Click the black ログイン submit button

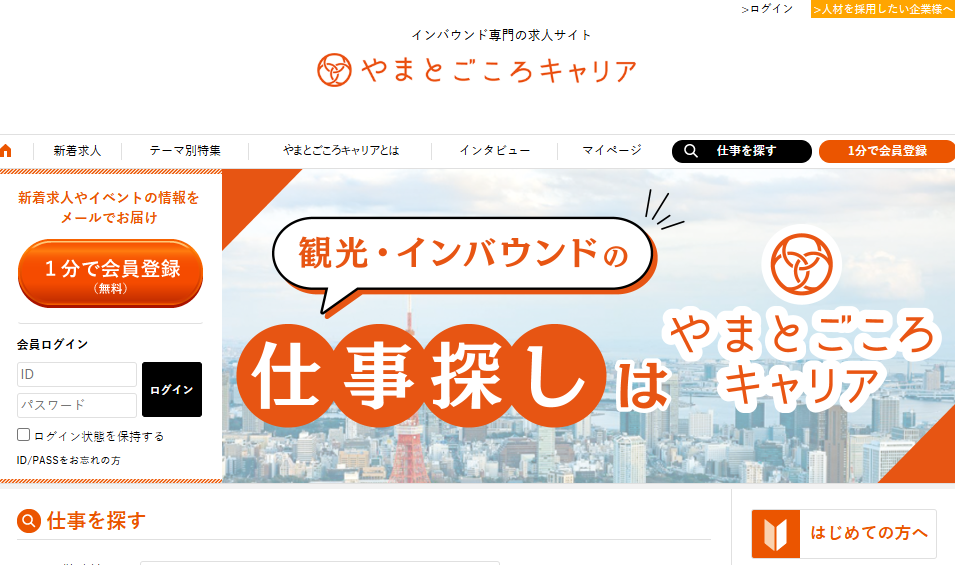point(172,390)
